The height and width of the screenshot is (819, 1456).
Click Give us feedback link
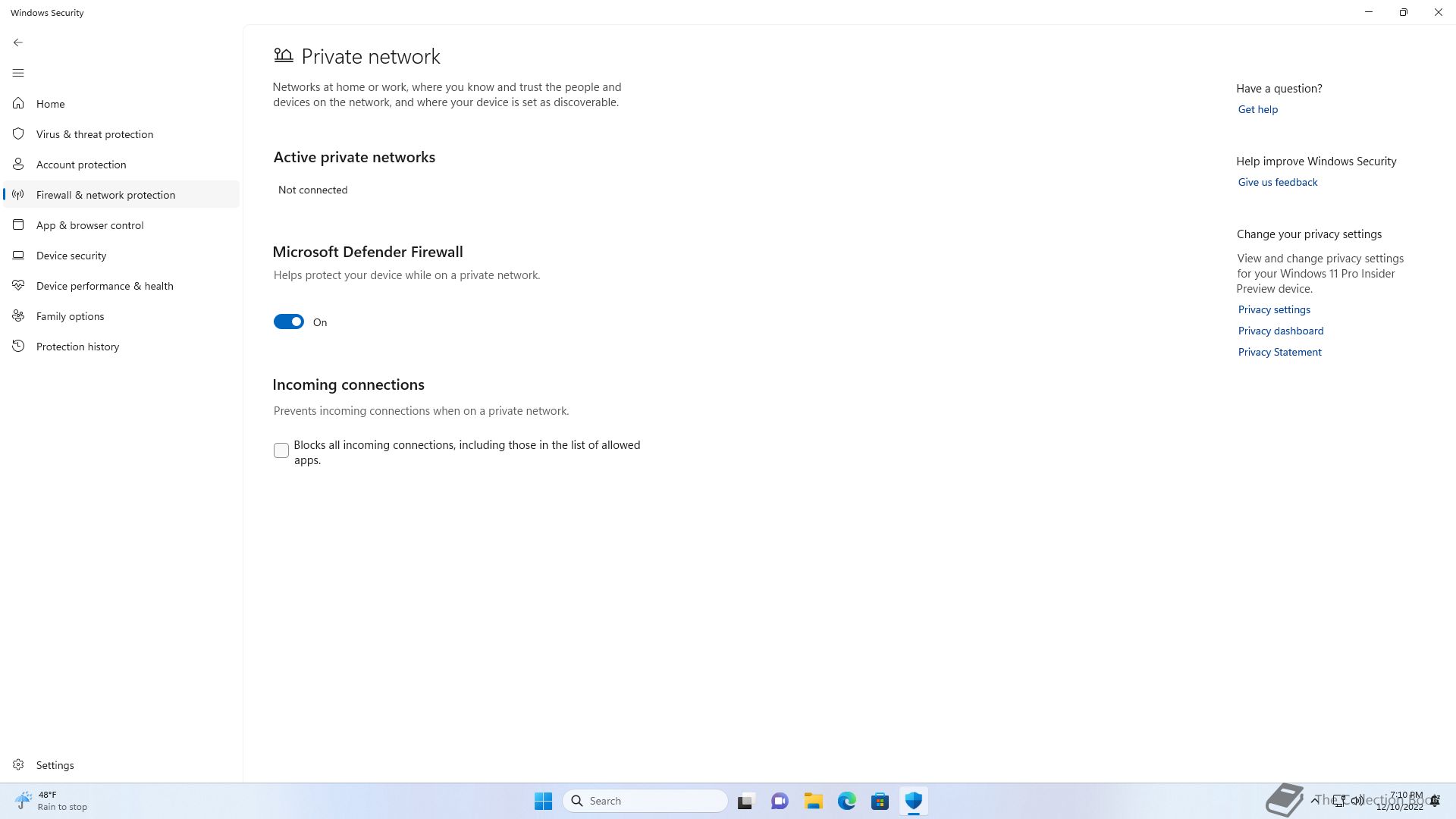coord(1277,182)
